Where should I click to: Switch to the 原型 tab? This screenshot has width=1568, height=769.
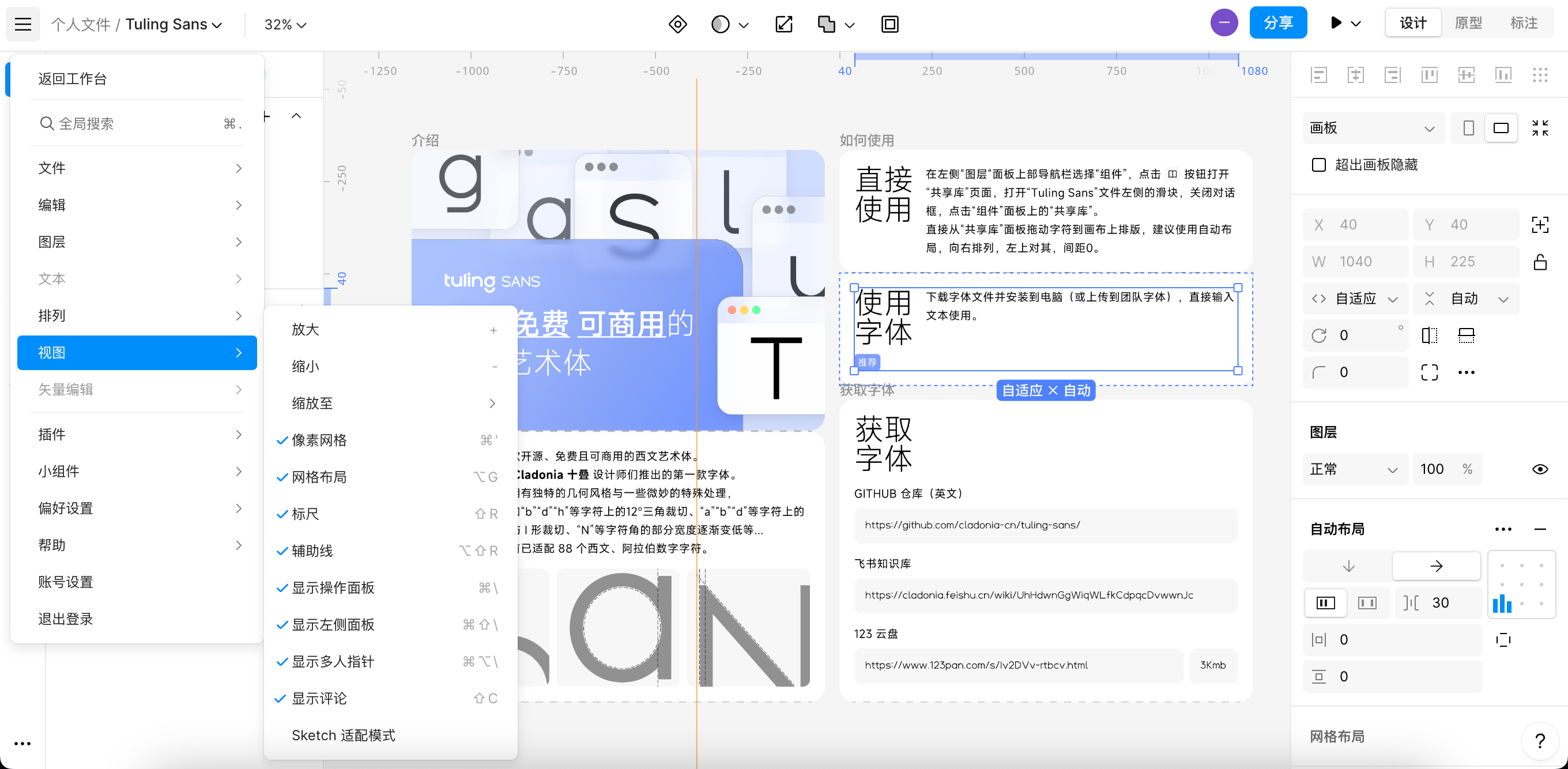[x=1468, y=23]
